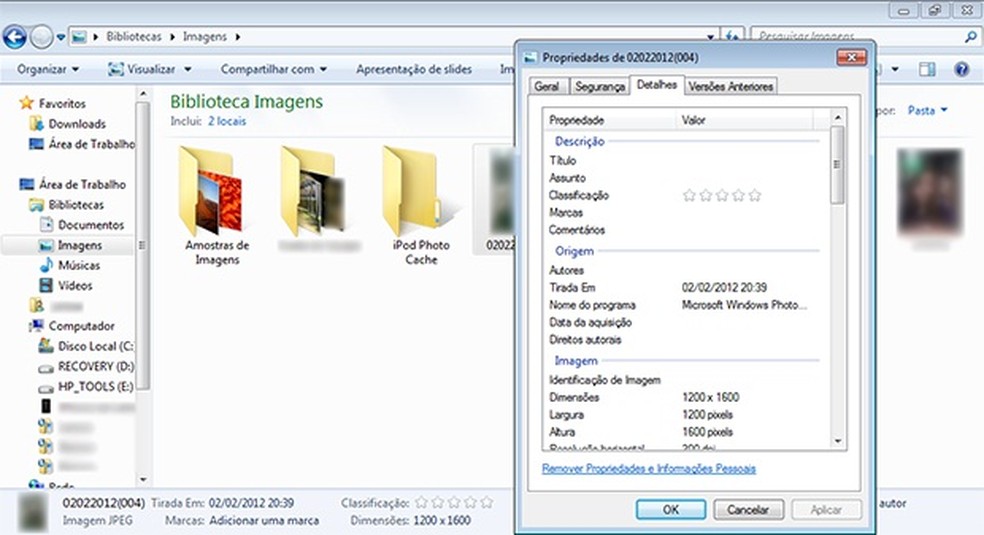This screenshot has width=984, height=535.
Task: Open the Músicas library
Action: click(x=70, y=265)
